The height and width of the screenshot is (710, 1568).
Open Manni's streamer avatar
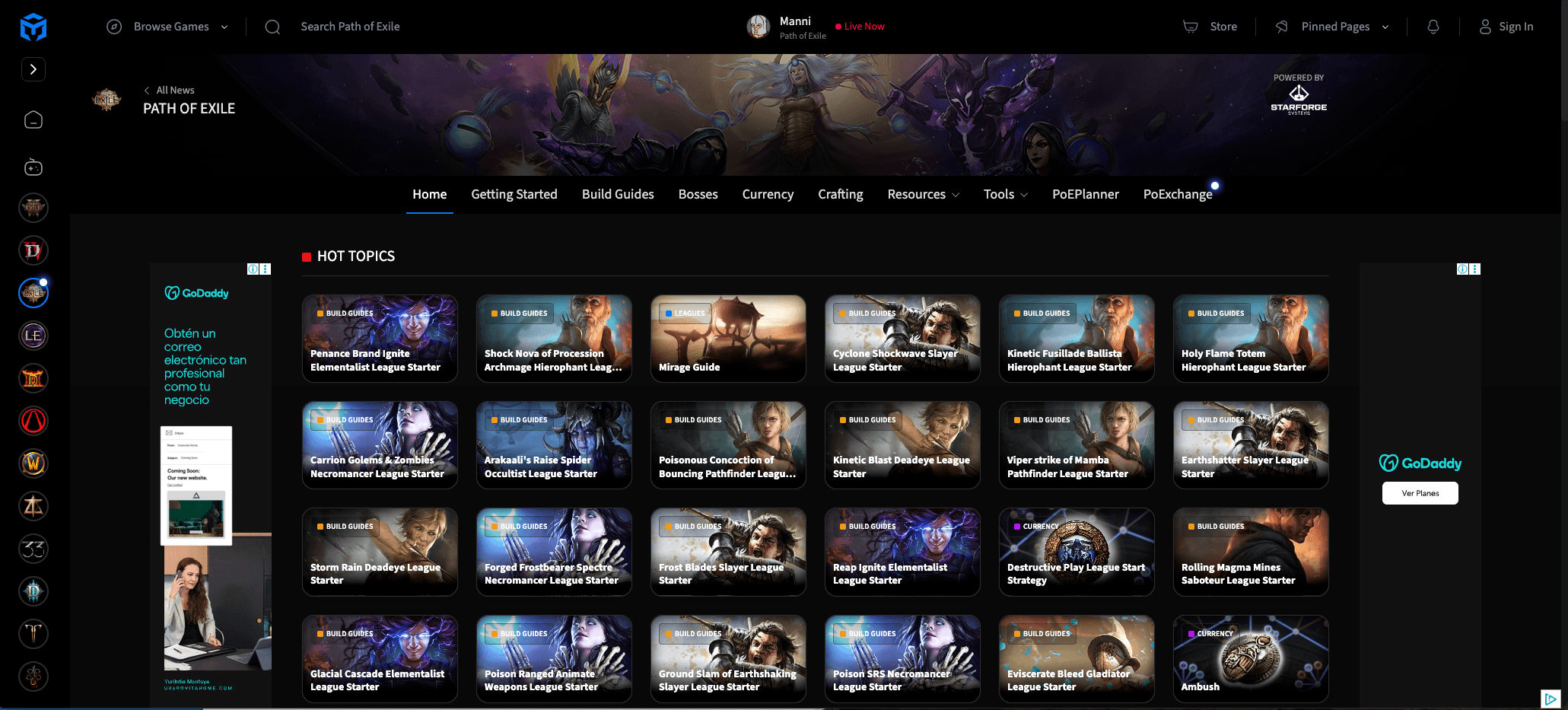click(758, 27)
